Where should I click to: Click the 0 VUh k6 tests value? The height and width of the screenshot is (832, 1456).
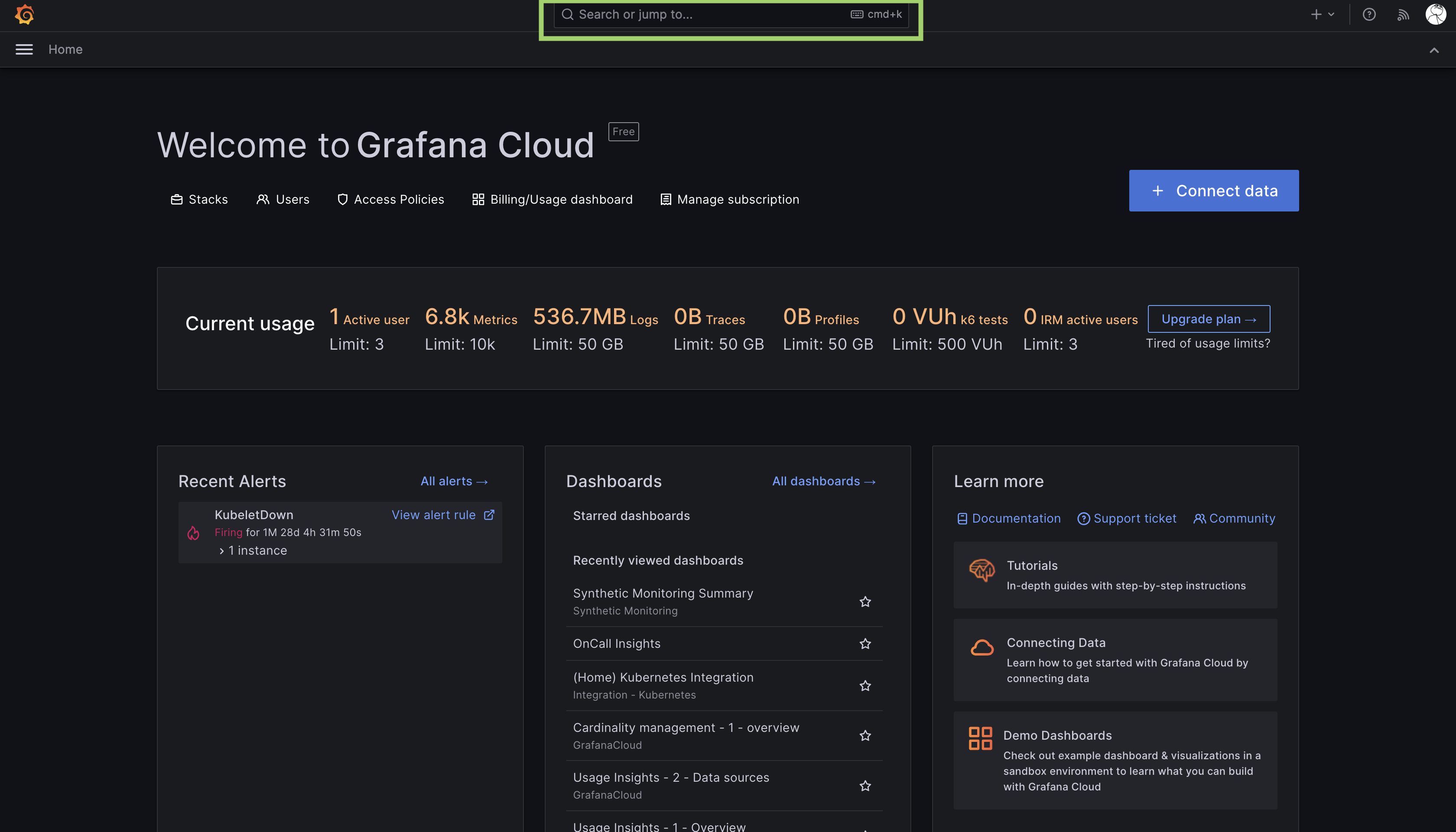click(x=950, y=317)
